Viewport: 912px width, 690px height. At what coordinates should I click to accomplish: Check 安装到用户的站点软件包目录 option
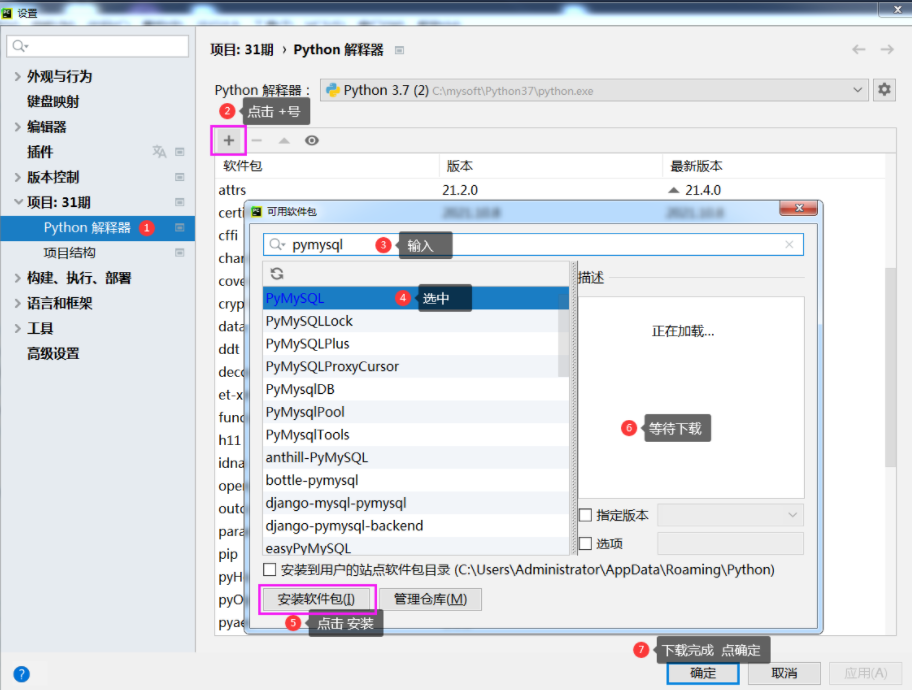pos(269,570)
